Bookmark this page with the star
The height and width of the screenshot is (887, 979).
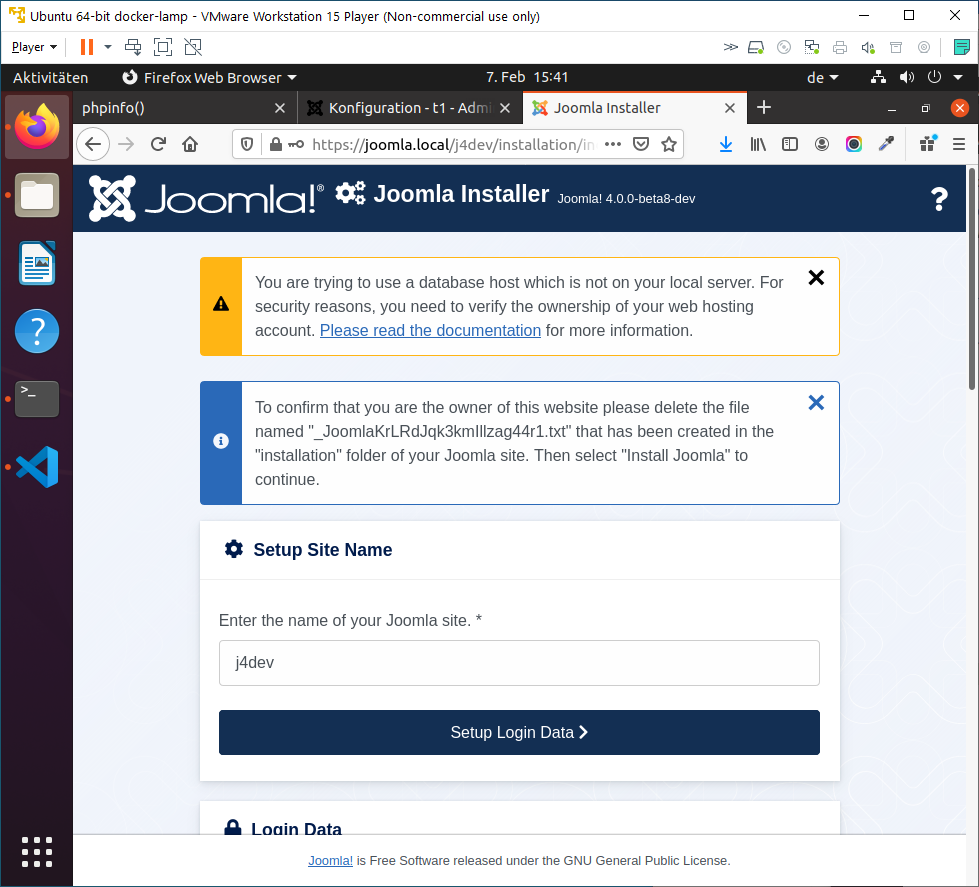click(669, 145)
